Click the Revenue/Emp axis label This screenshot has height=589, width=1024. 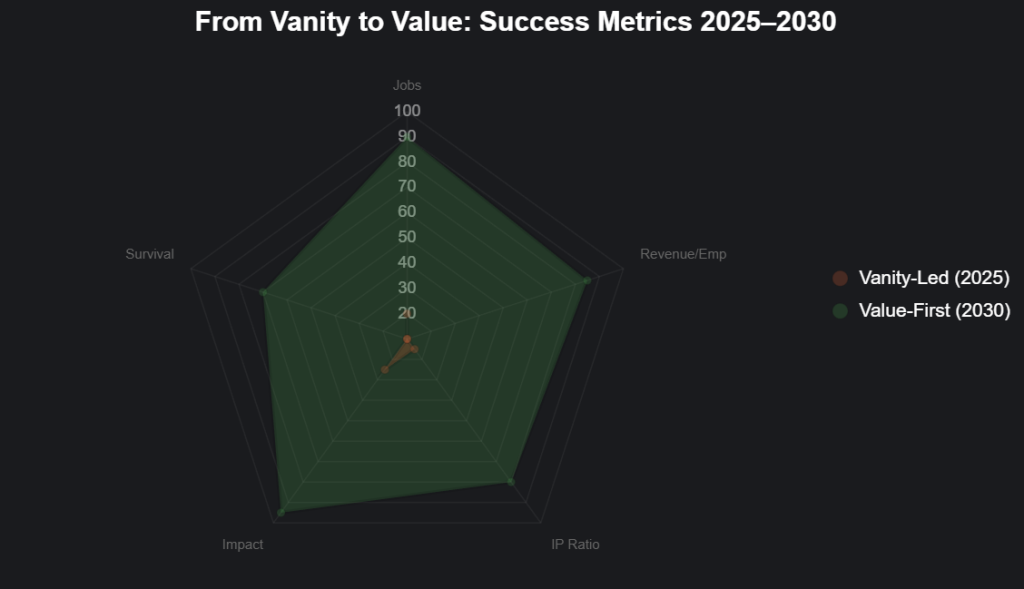[x=683, y=254]
